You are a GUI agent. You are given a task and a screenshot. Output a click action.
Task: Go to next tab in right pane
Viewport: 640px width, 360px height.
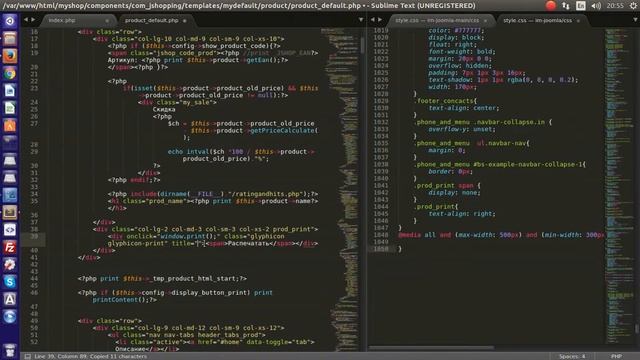[380, 20]
